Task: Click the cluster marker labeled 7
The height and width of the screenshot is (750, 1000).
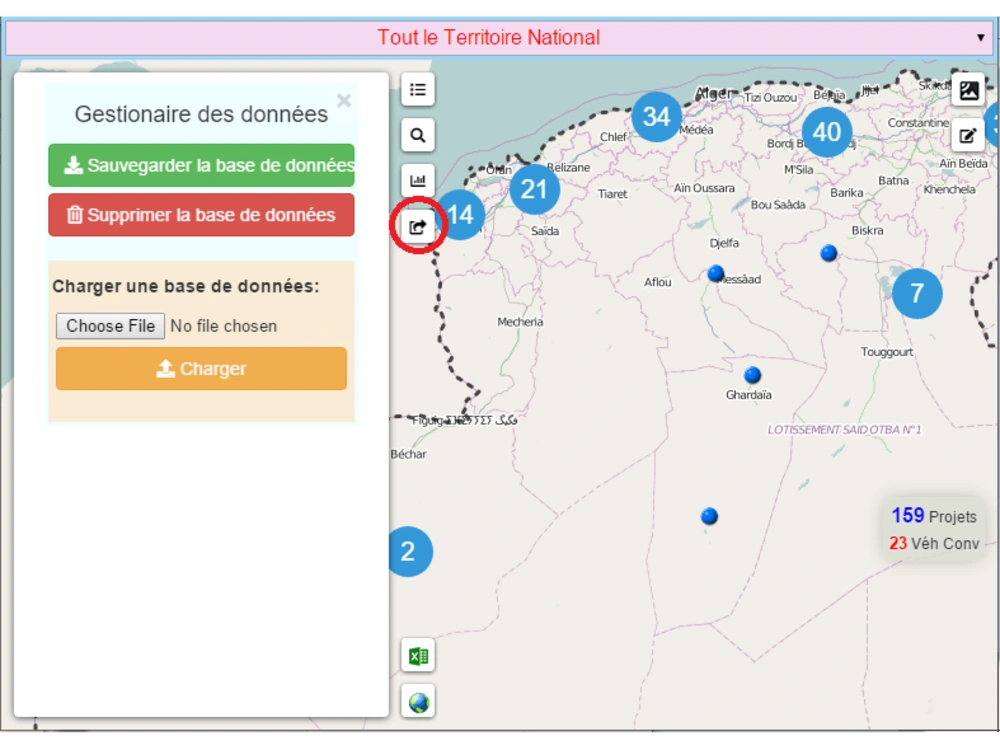Action: (x=916, y=293)
